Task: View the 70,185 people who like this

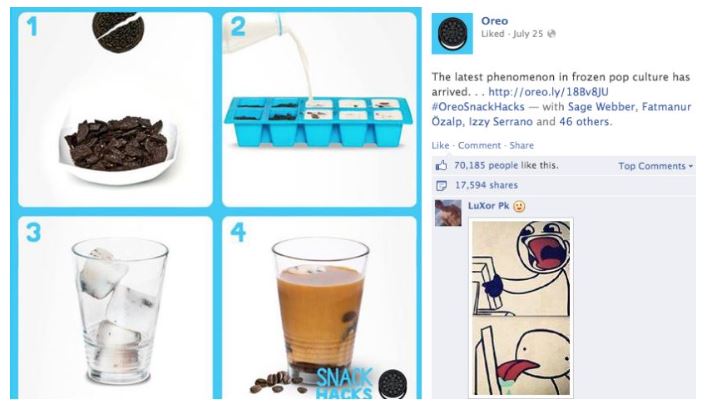Action: coord(506,165)
